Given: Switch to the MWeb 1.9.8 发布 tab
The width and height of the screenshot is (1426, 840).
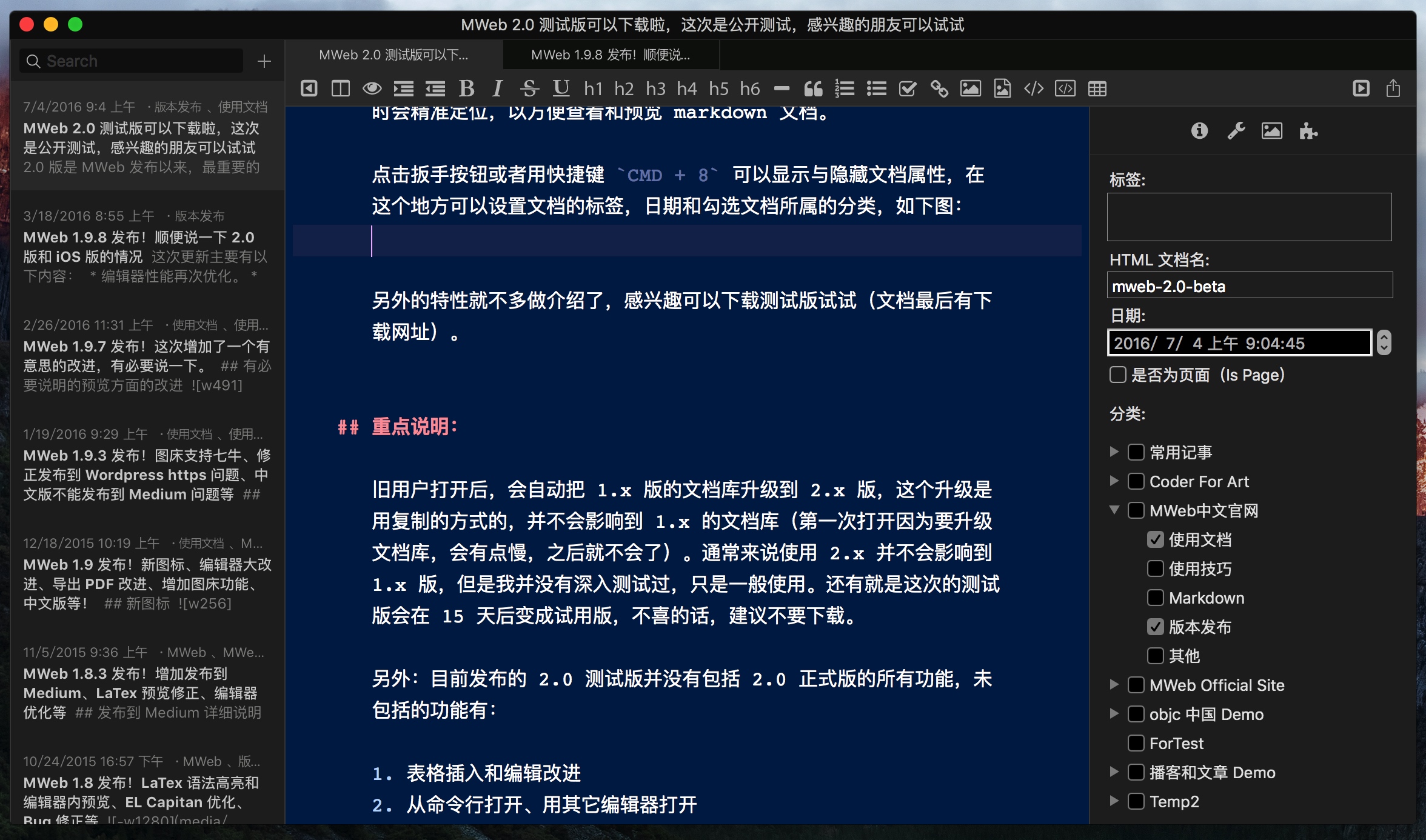Looking at the screenshot, I should [x=610, y=55].
